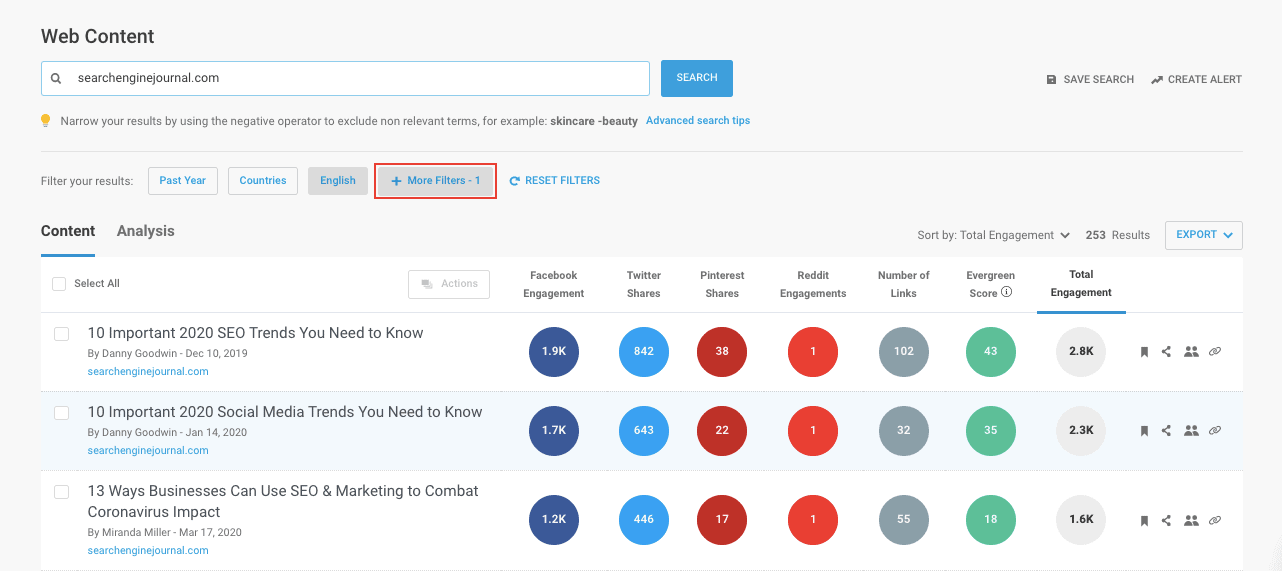Screen dimensions: 1282x571
Task: Expand the Export dropdown button
Action: click(x=1203, y=235)
